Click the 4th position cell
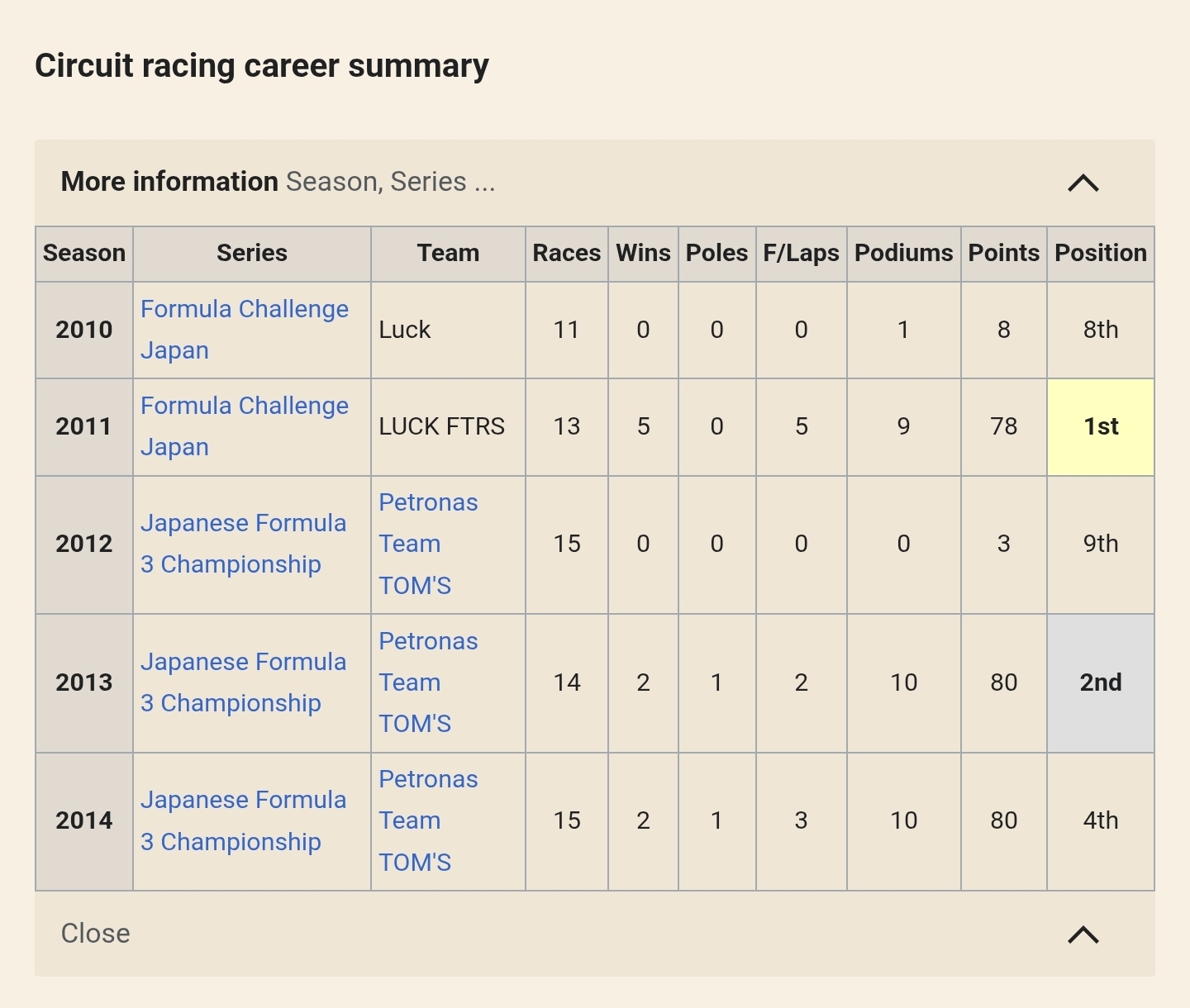1190x1008 pixels. [x=1101, y=820]
